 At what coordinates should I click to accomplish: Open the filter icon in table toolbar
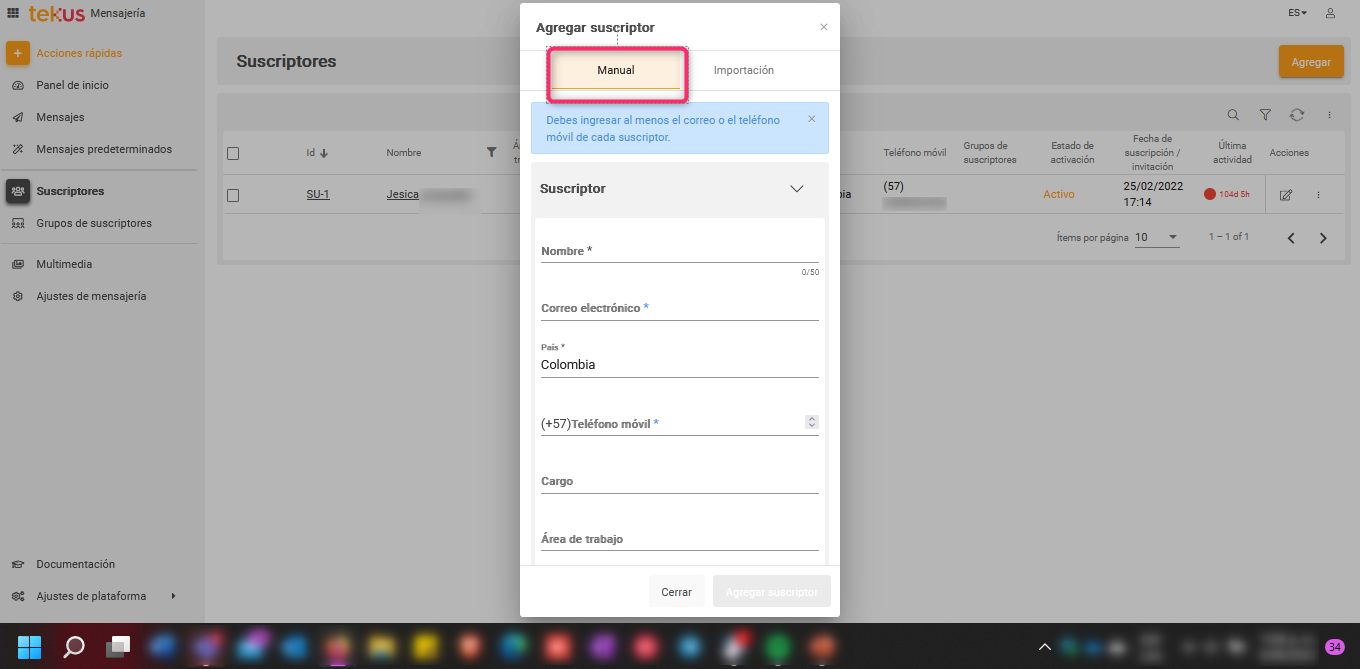click(x=1265, y=115)
